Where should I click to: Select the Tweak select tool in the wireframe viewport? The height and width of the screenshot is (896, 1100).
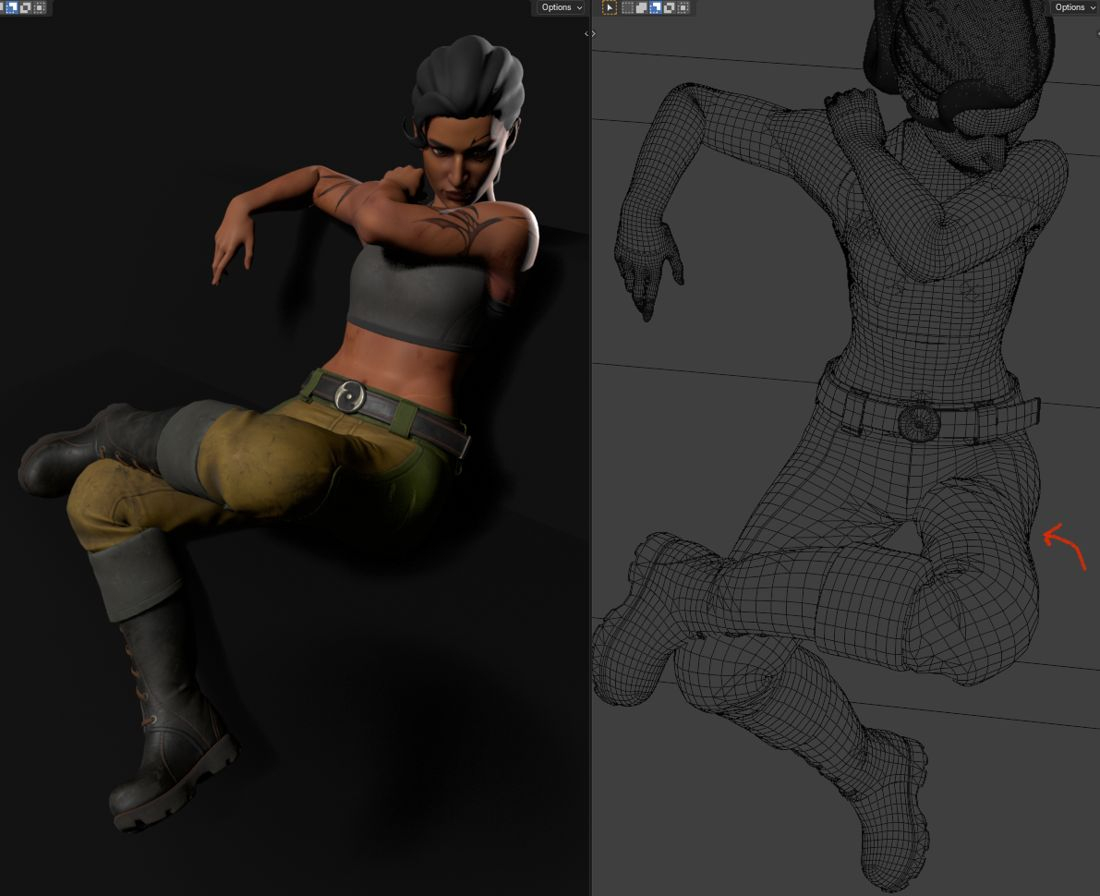coord(610,8)
